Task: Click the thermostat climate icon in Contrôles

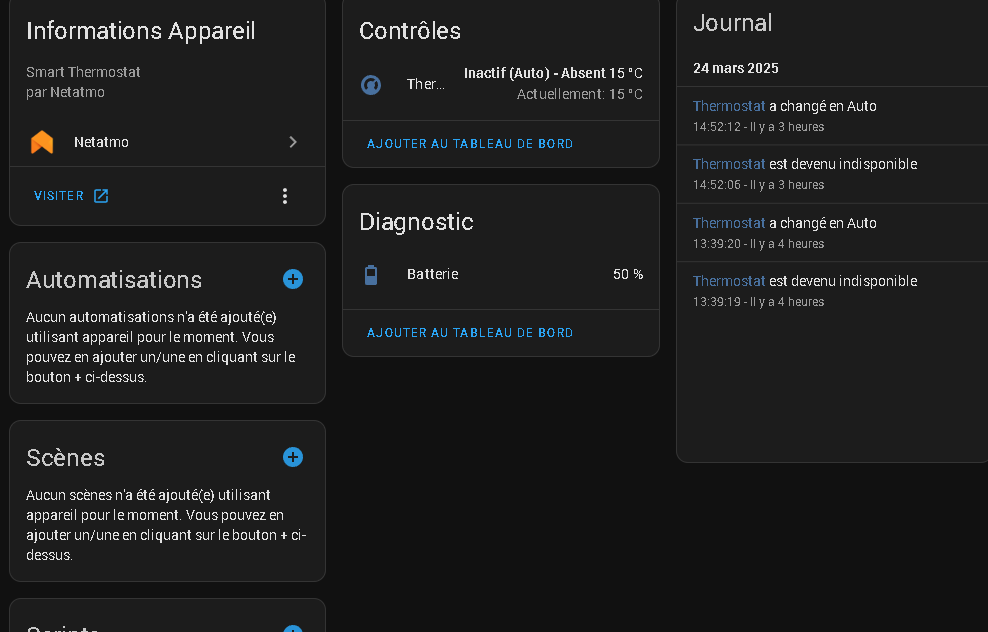Action: click(x=371, y=84)
